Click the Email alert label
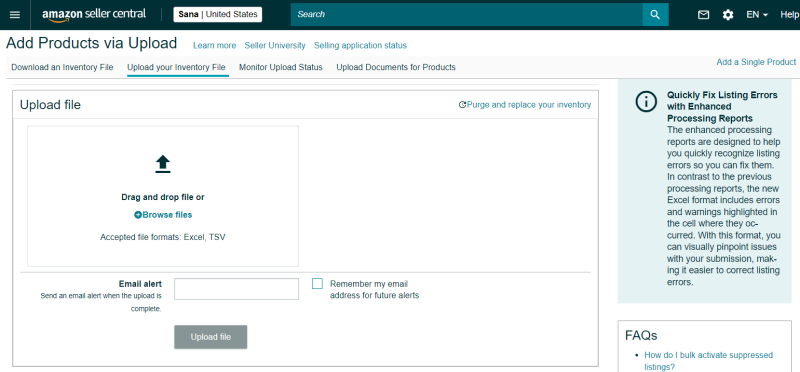The height and width of the screenshot is (372, 800). point(140,284)
